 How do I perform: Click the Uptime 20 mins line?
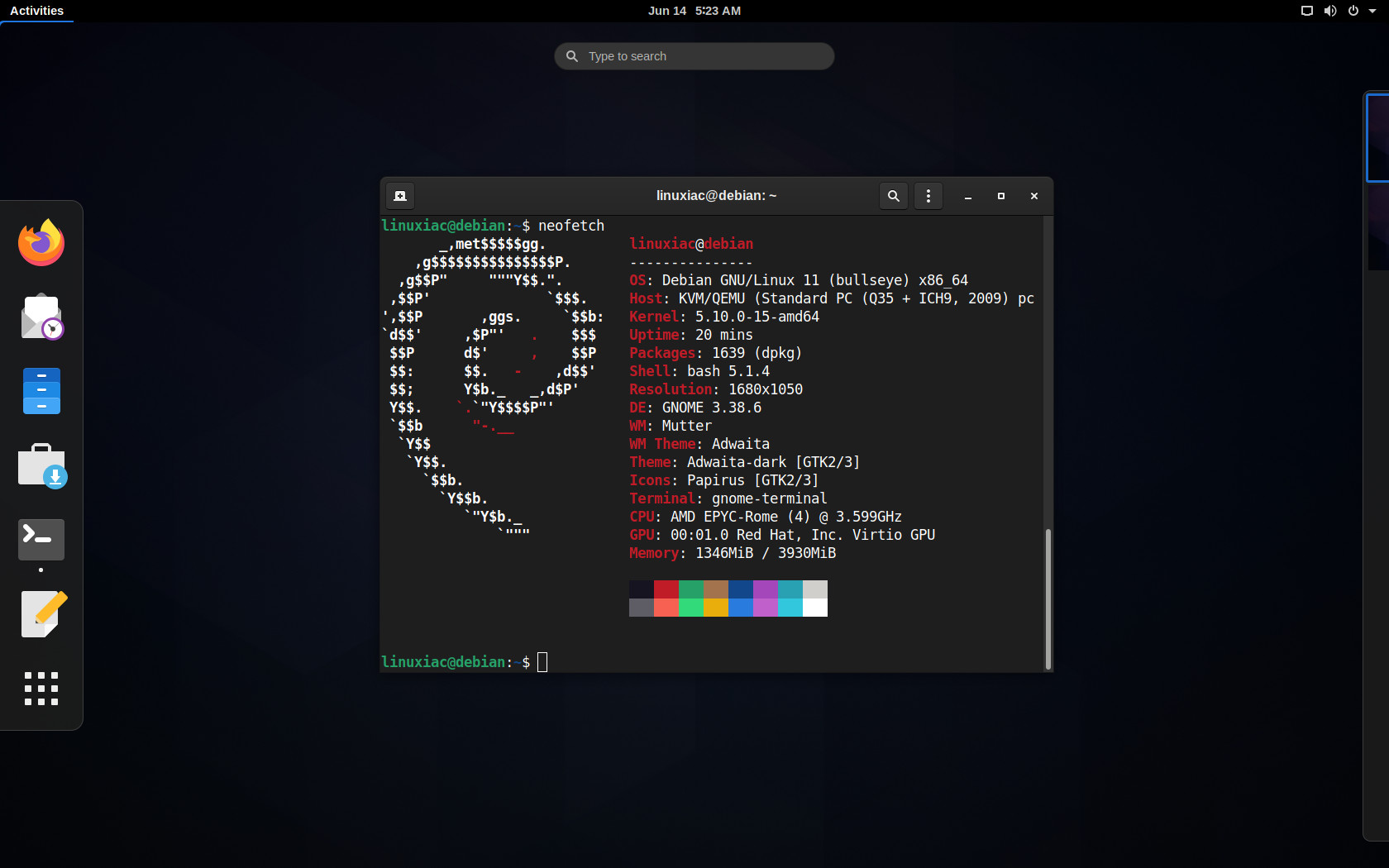point(691,335)
